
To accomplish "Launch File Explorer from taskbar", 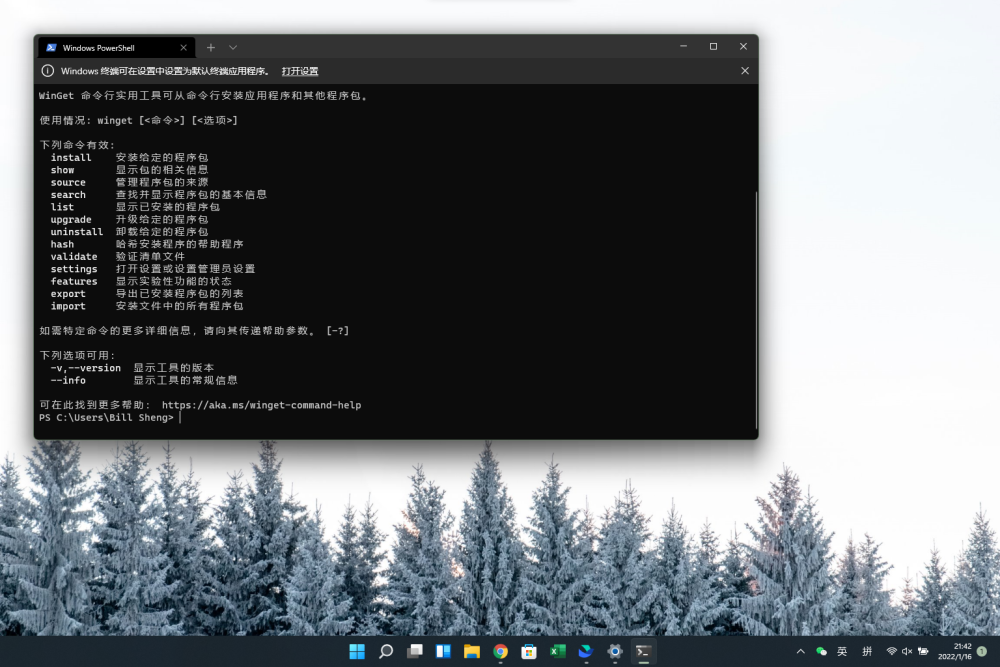I will (472, 652).
